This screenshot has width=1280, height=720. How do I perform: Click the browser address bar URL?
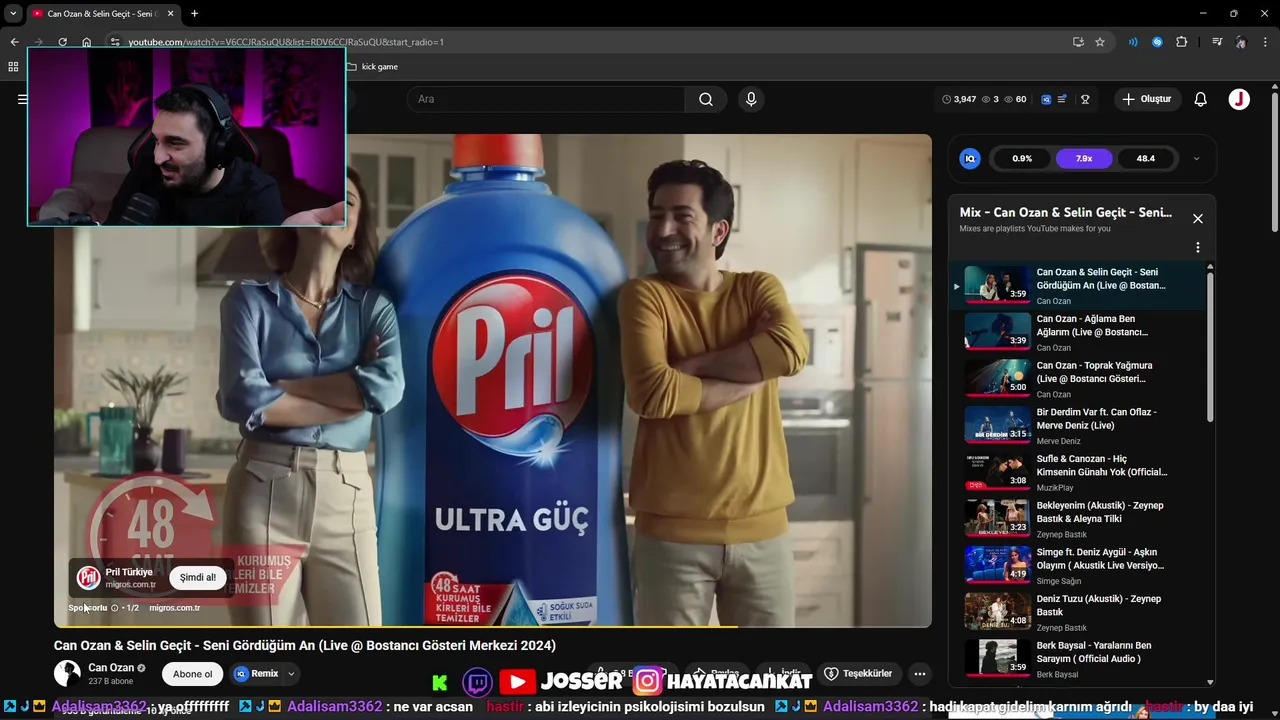pos(285,42)
